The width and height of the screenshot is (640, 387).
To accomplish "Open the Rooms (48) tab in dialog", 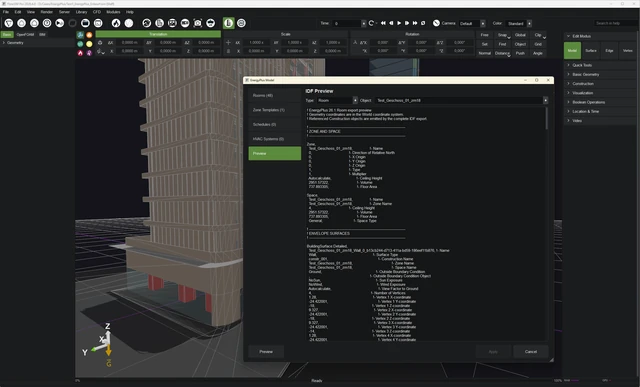I will (275, 96).
